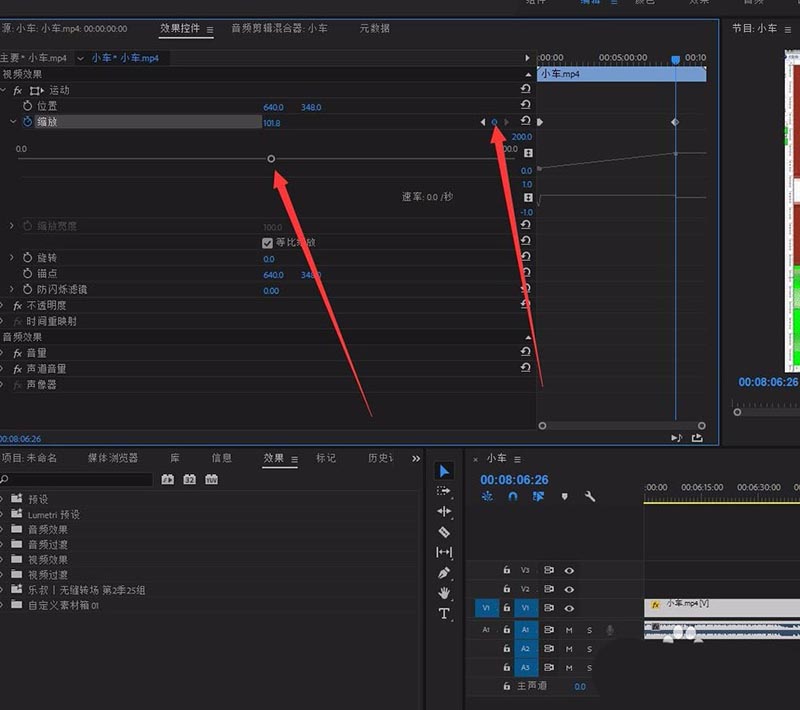Toggle sync lock on track A3
800x710 pixels.
[x=549, y=667]
